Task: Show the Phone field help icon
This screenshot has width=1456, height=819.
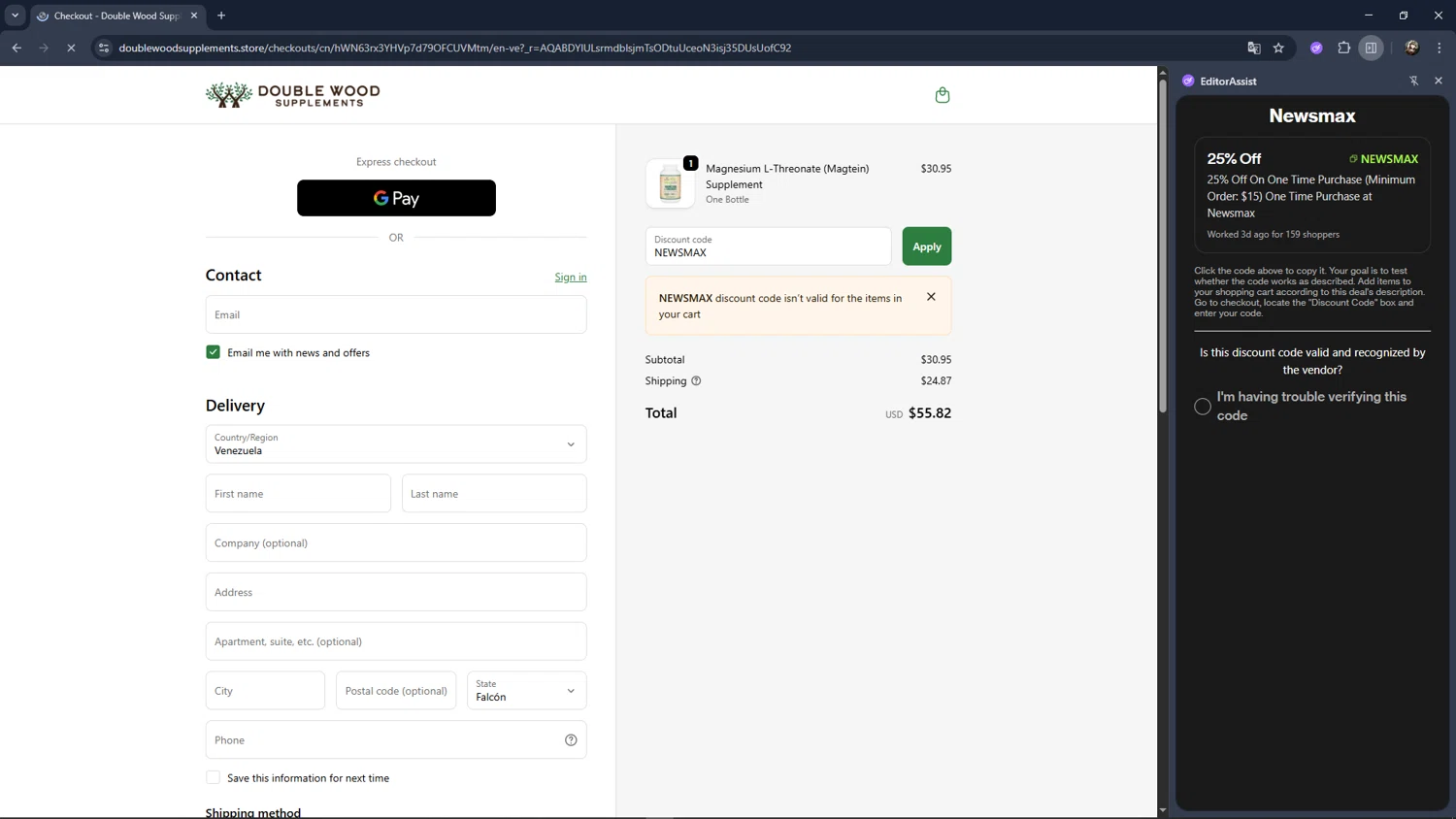Action: (571, 740)
